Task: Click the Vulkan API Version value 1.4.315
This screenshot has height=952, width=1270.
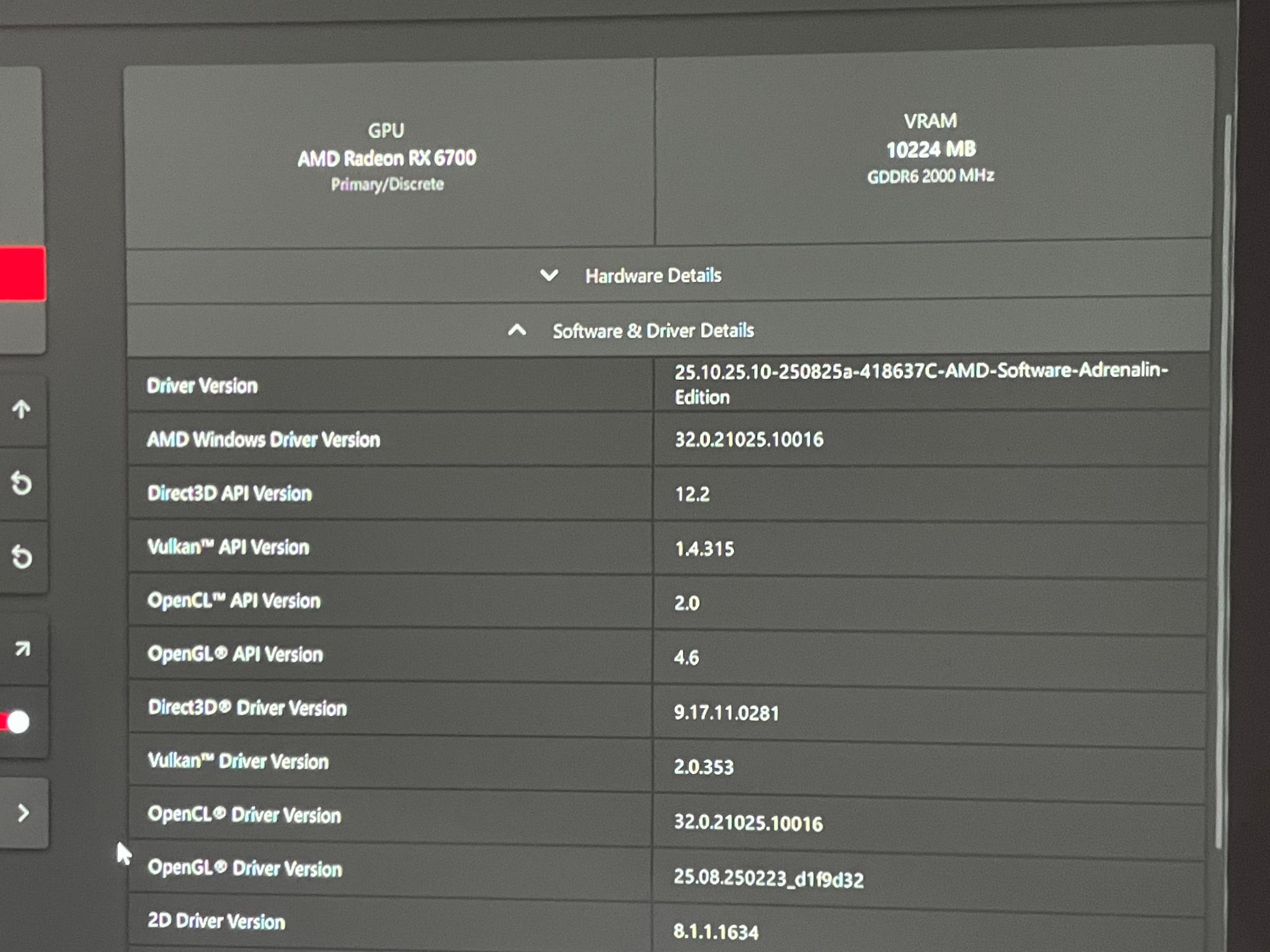Action: tap(704, 549)
